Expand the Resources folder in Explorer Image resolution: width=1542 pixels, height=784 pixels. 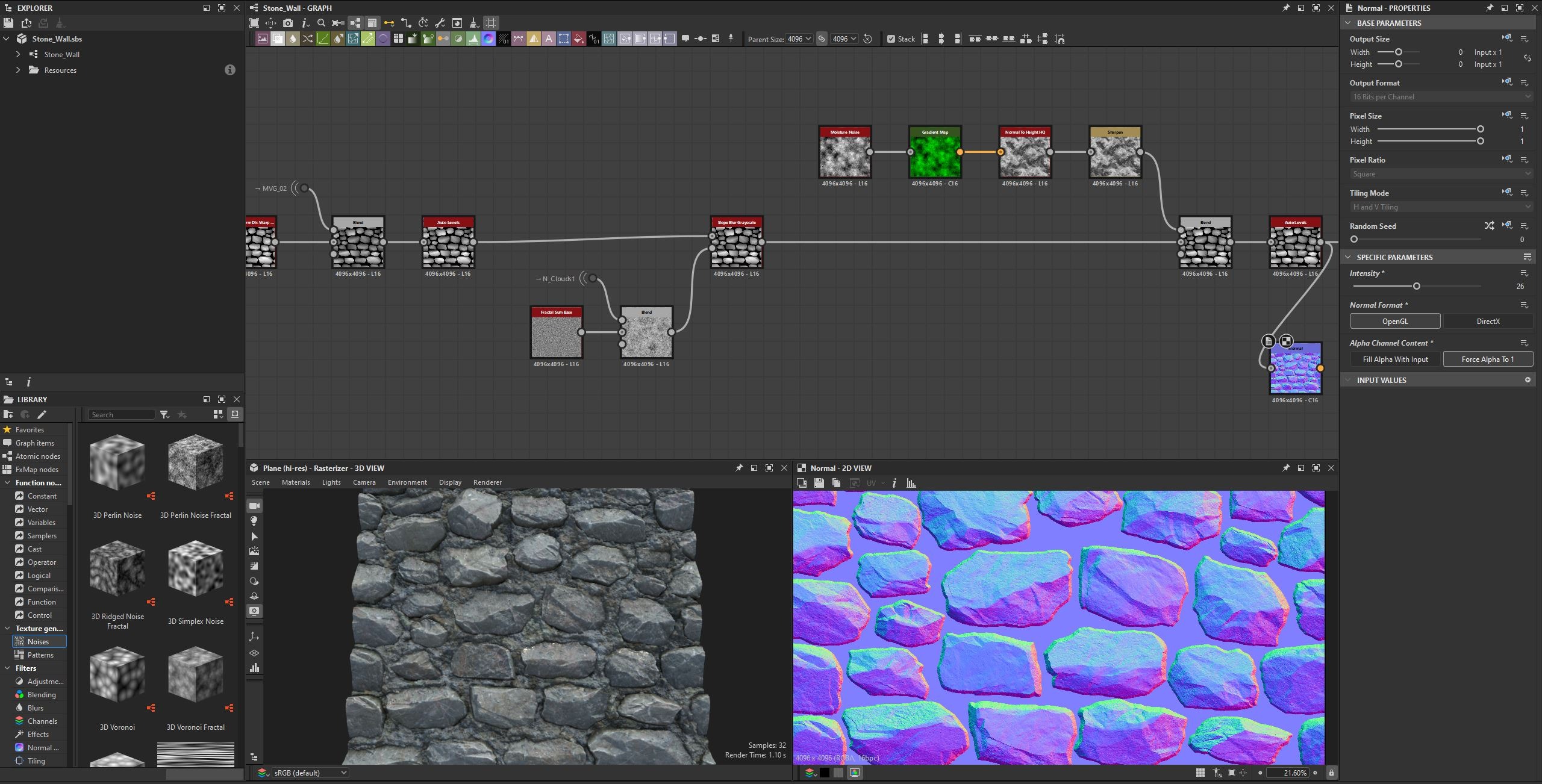18,70
